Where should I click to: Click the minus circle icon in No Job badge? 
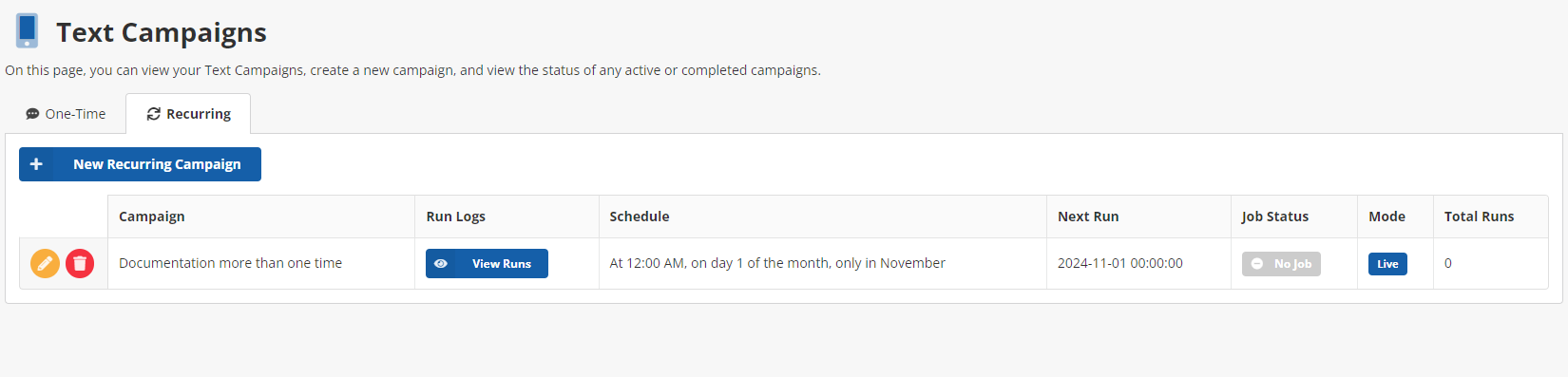1257,264
